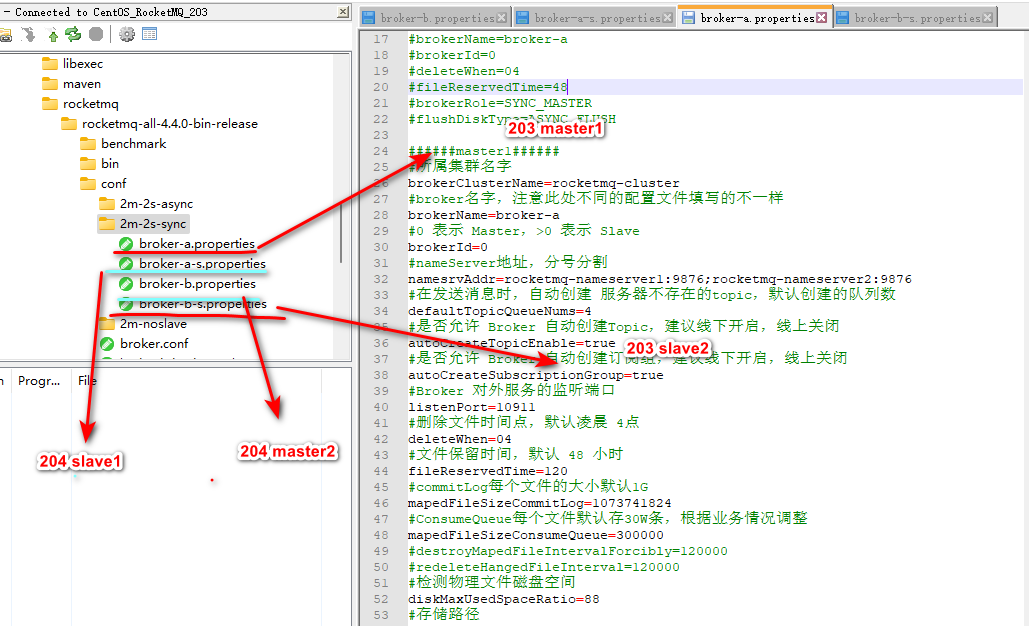The width and height of the screenshot is (1029, 626).
Task: Click the benchmark folder icon
Action: click(88, 144)
